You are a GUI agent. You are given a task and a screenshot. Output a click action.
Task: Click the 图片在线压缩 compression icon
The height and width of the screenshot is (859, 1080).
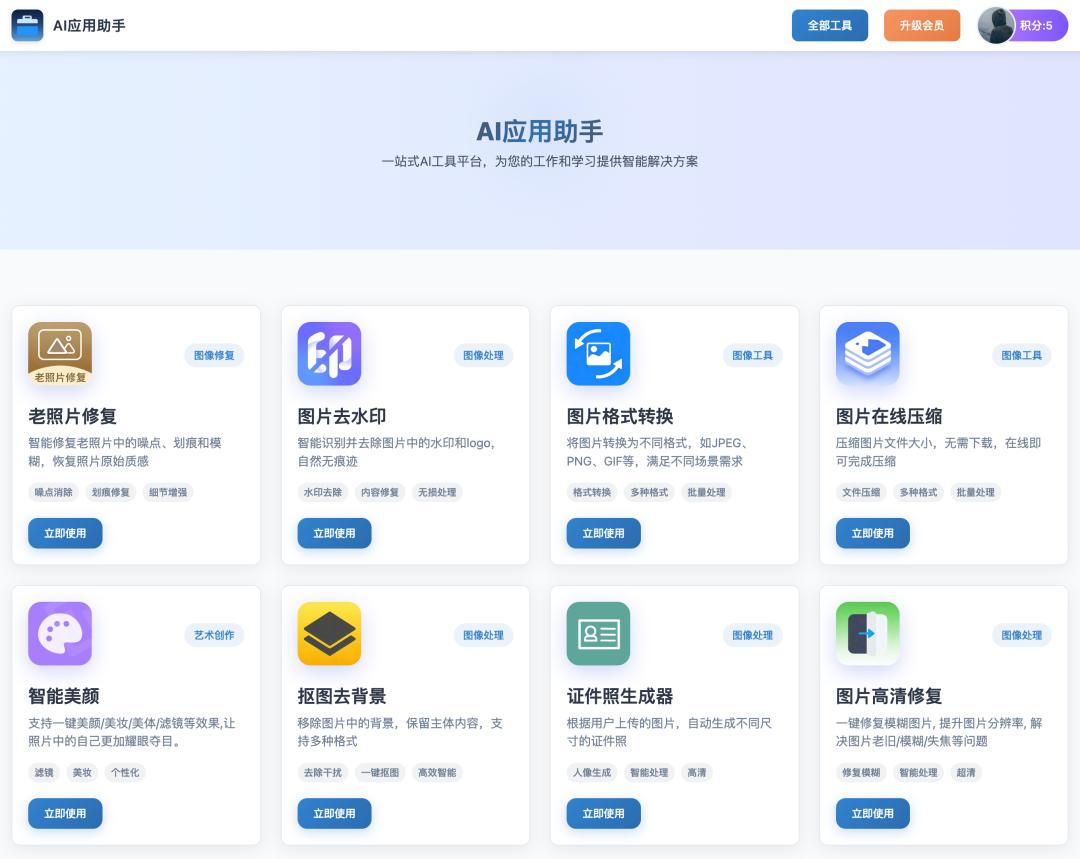(867, 353)
